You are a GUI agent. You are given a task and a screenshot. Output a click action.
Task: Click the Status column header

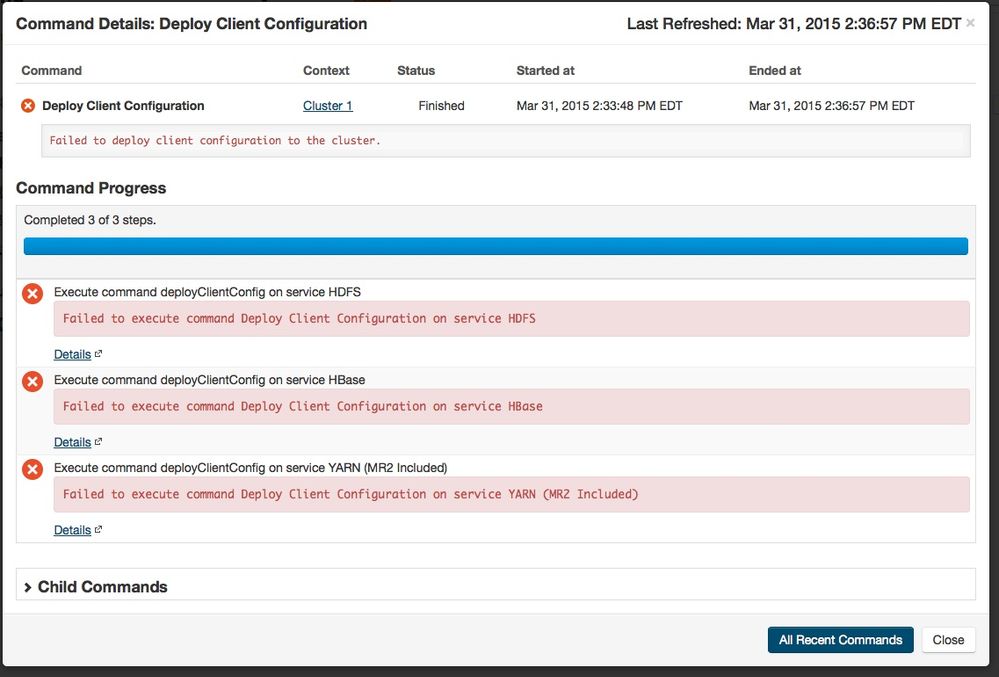pyautogui.click(x=416, y=71)
